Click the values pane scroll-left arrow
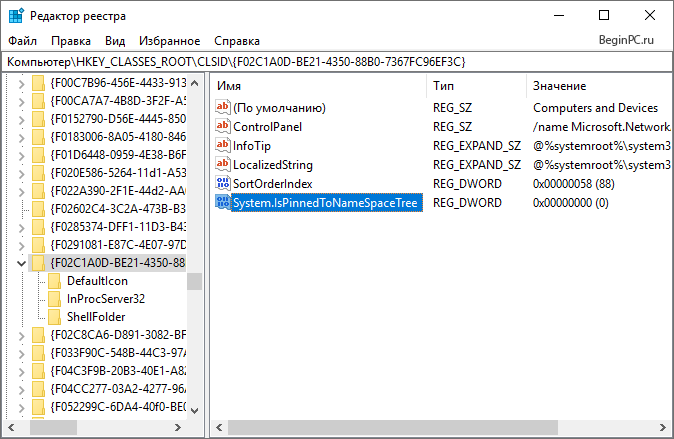This screenshot has height=439, width=674. [219, 427]
